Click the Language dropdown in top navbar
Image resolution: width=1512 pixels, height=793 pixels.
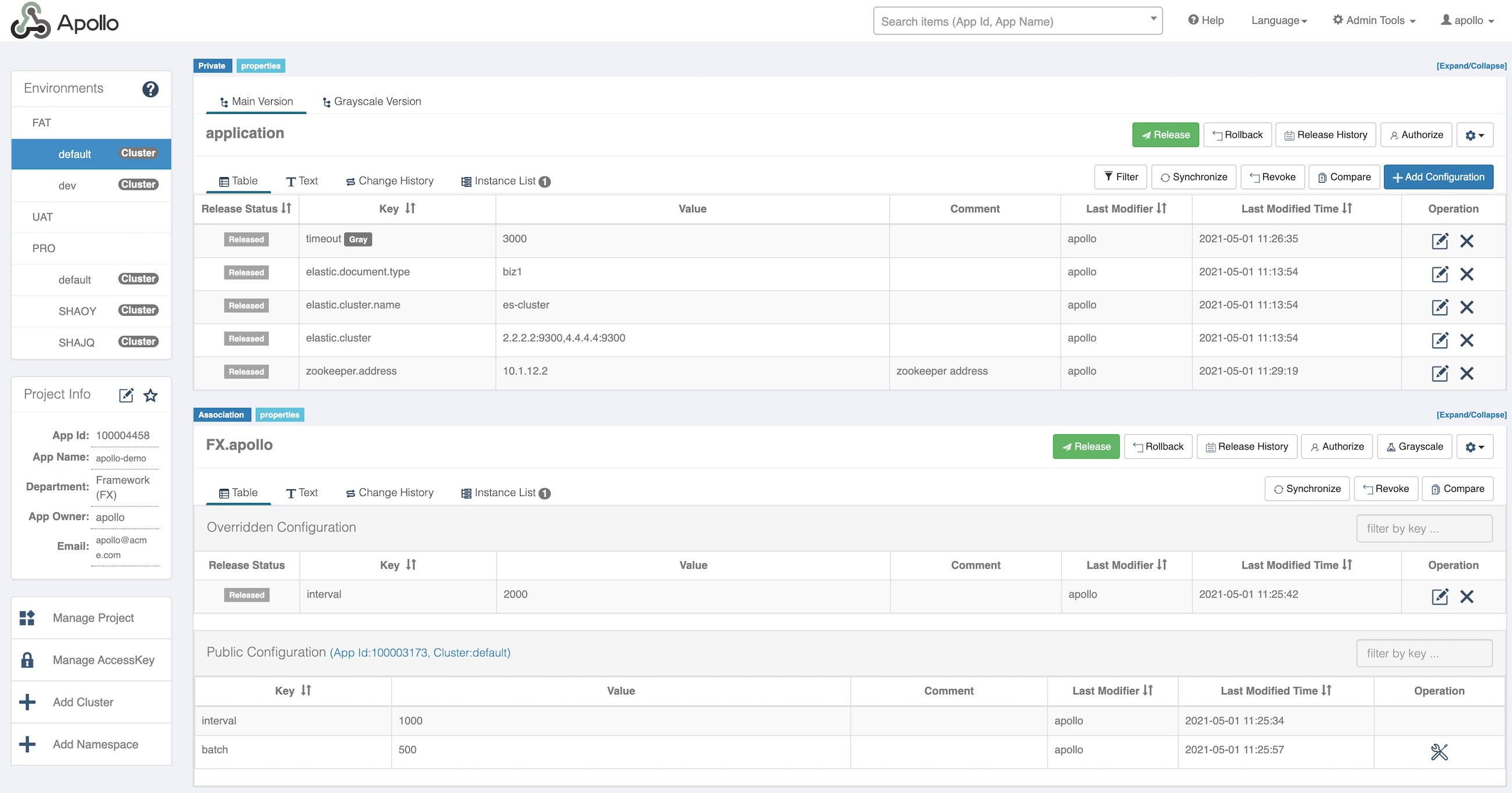(1280, 20)
